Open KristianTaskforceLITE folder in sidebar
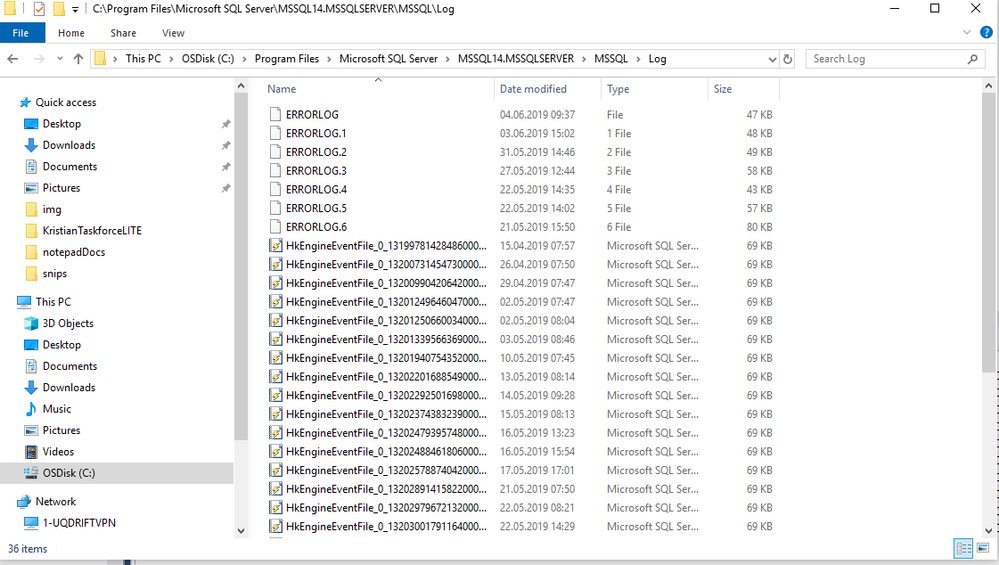Screen dimensions: 999x565 click(92, 231)
